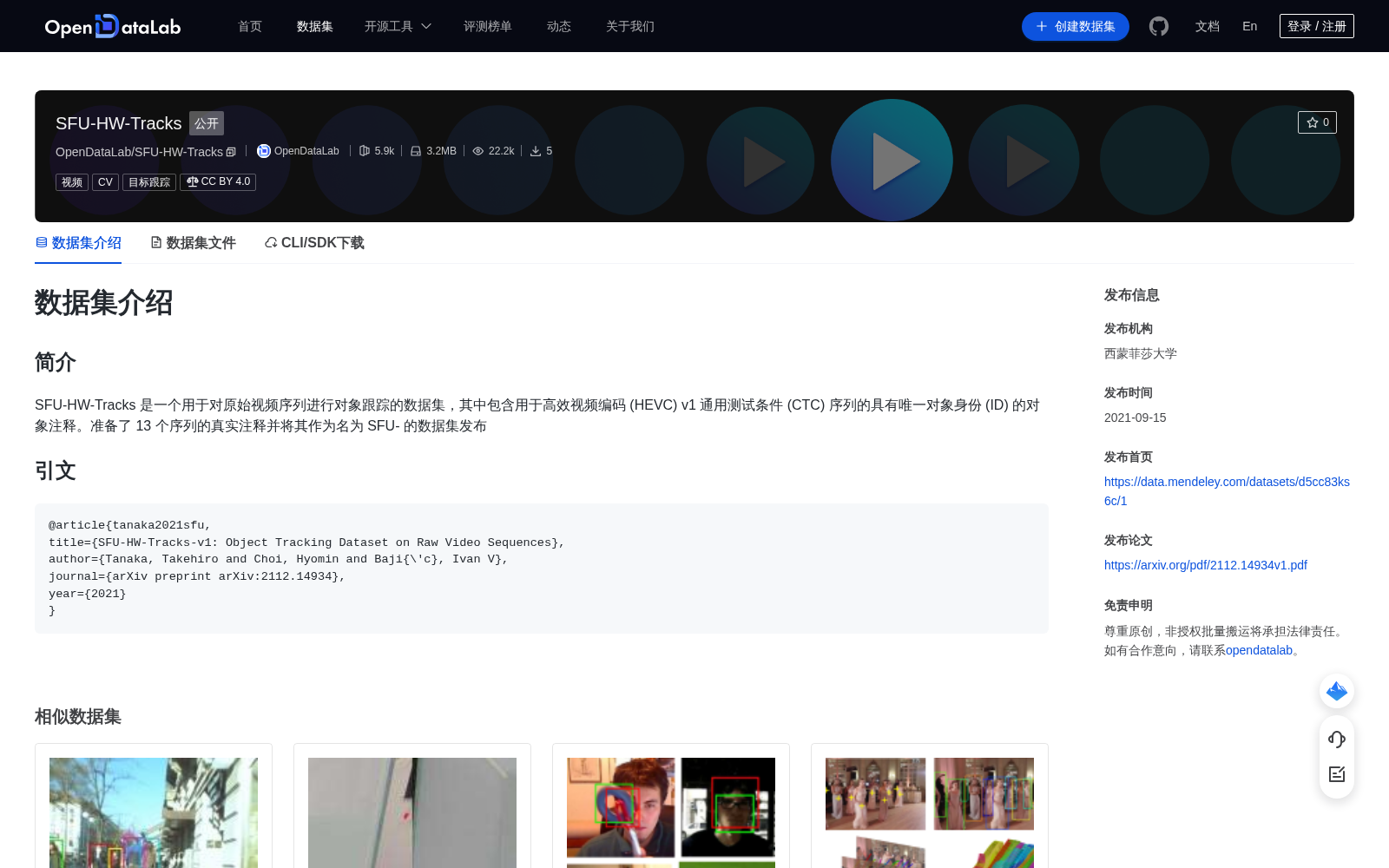Open the dancers similar dataset thumbnail
Image resolution: width=1389 pixels, height=868 pixels.
point(930,812)
